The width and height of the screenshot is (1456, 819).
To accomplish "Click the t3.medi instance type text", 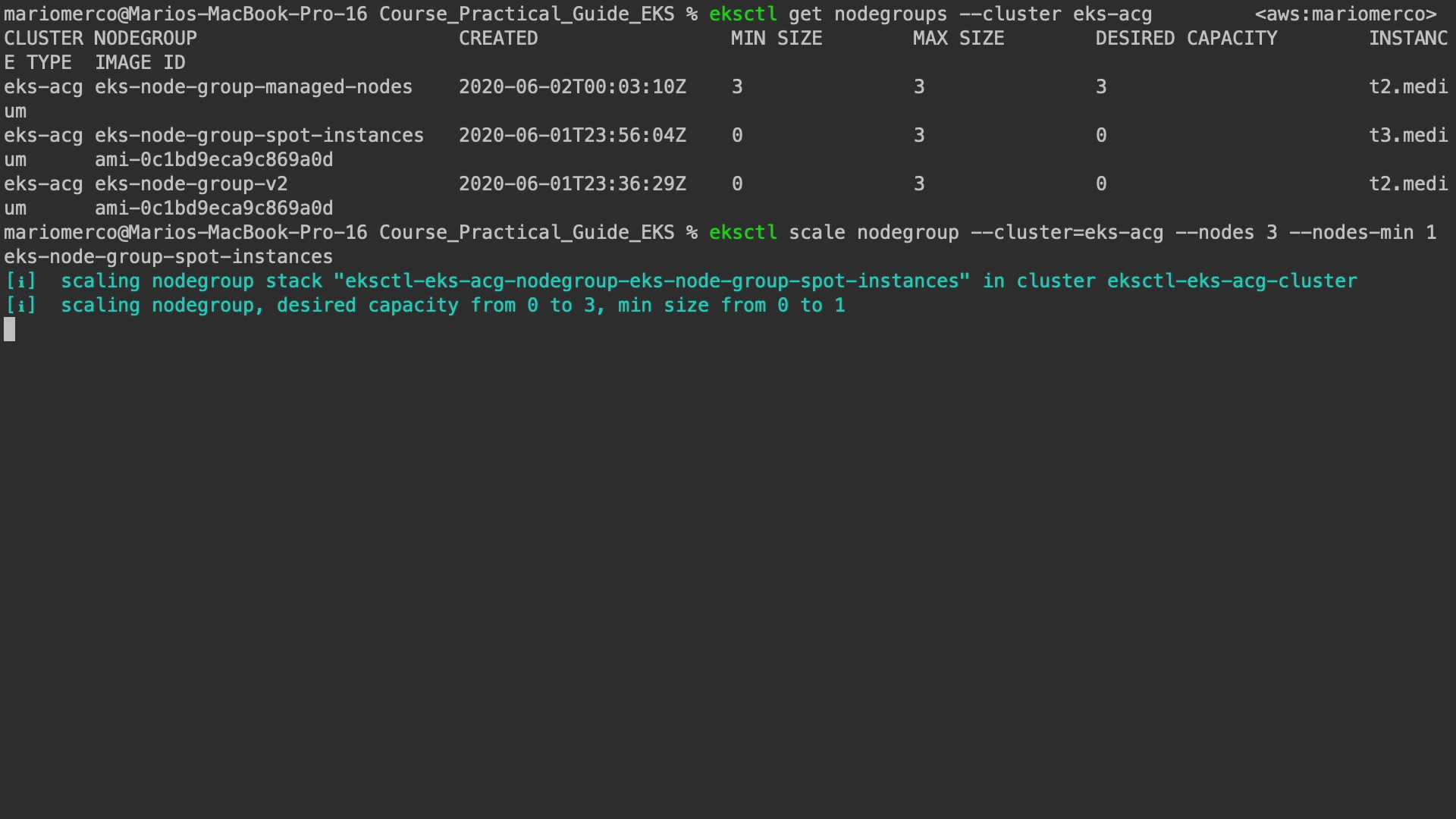I will click(x=1408, y=136).
